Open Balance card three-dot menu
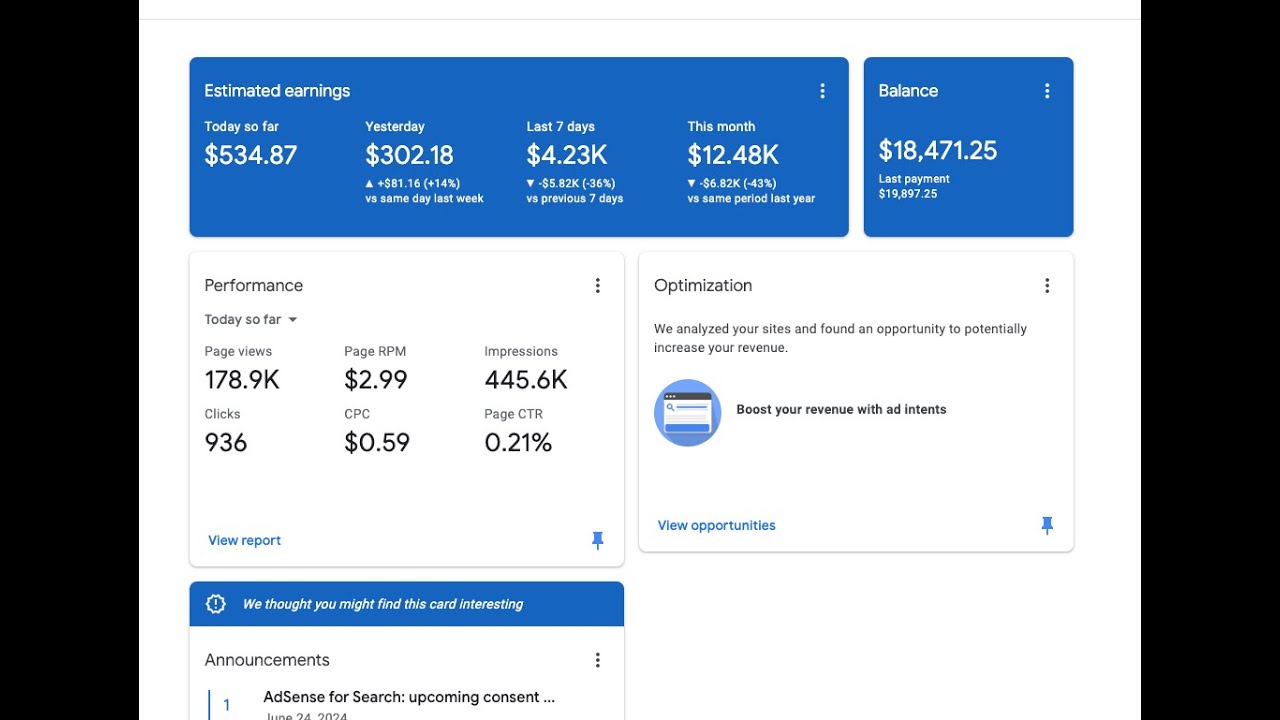This screenshot has height=720, width=1280. point(1047,91)
